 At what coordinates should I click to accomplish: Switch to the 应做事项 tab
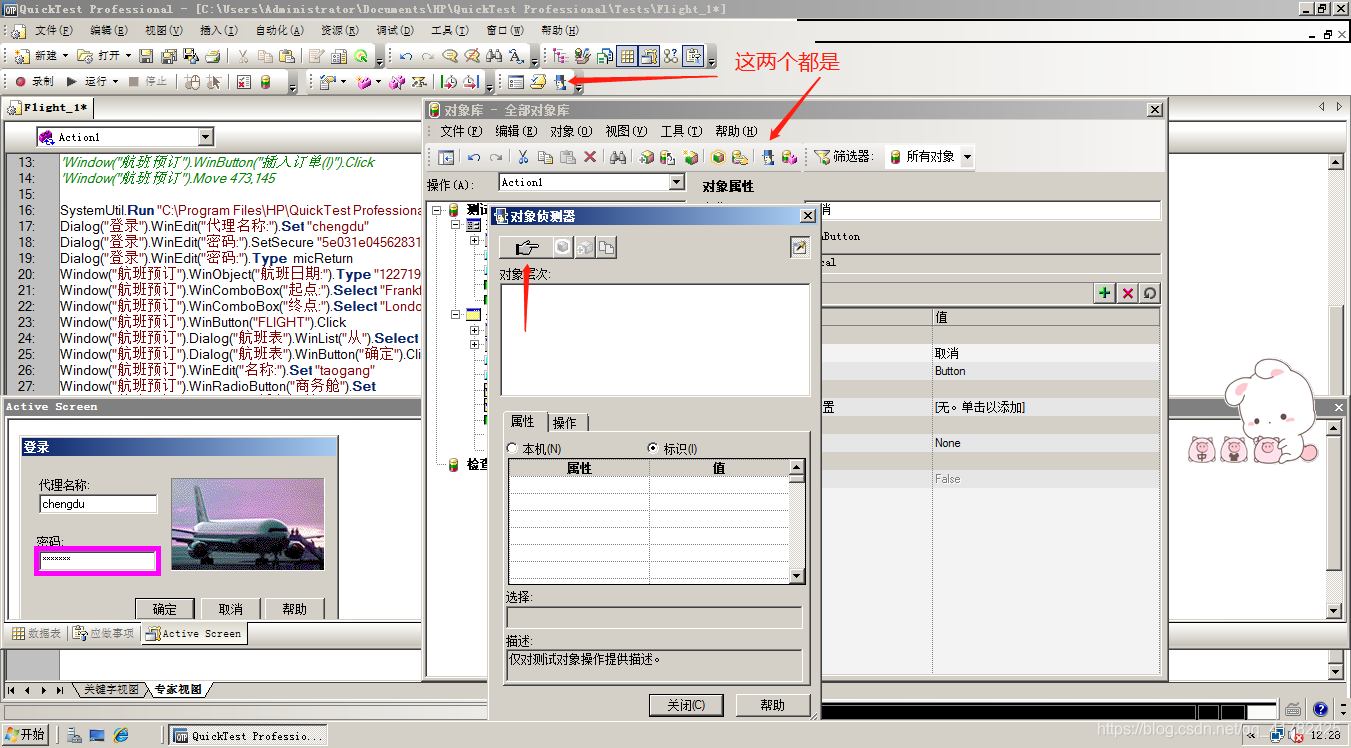pos(103,633)
